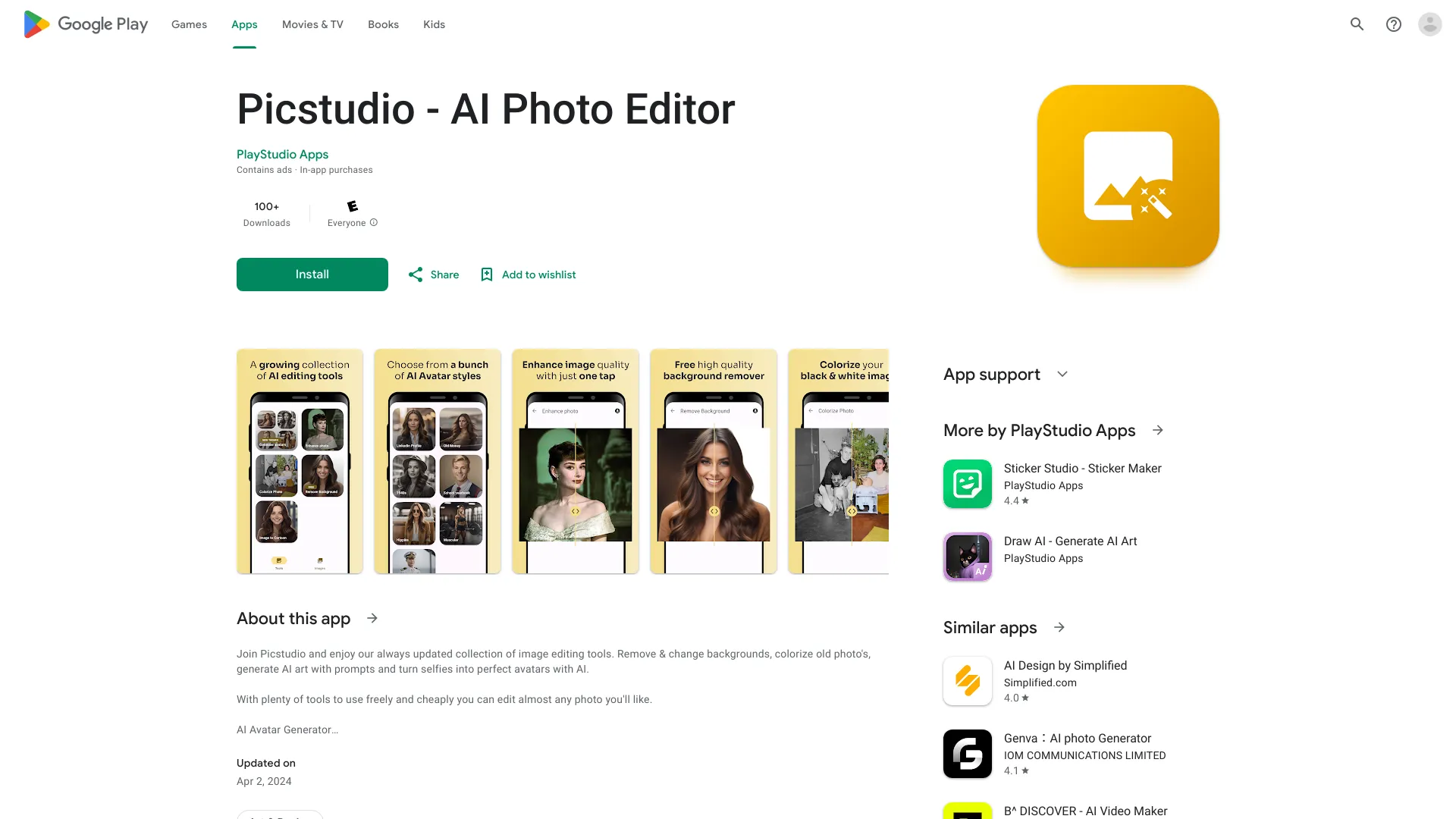
Task: Click the user account profile icon
Action: (1430, 24)
